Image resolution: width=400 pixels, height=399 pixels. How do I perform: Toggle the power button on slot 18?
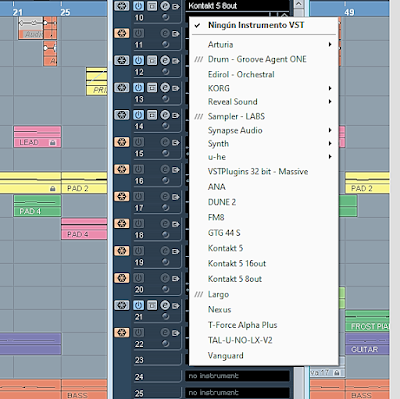[139, 223]
